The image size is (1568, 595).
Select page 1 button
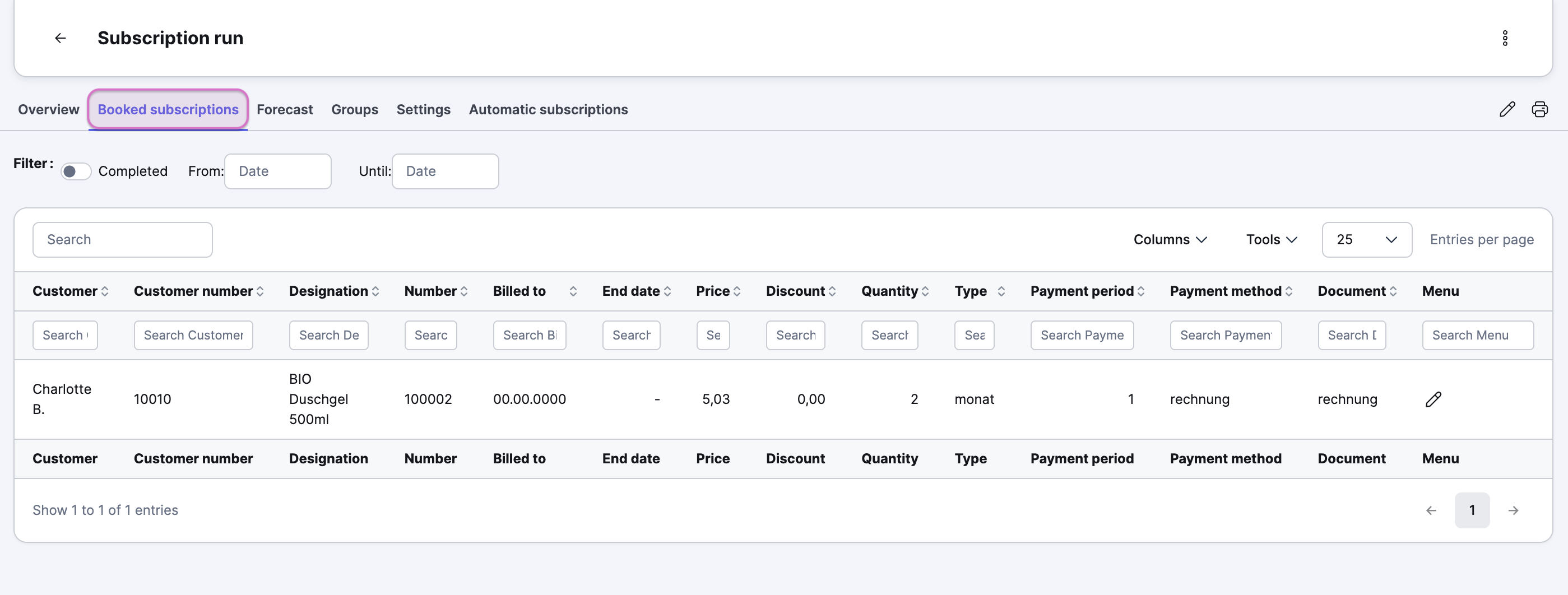1472,510
